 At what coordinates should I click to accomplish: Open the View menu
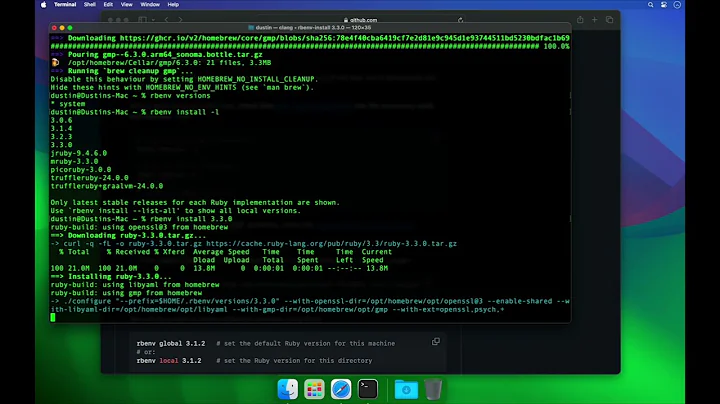[126, 5]
